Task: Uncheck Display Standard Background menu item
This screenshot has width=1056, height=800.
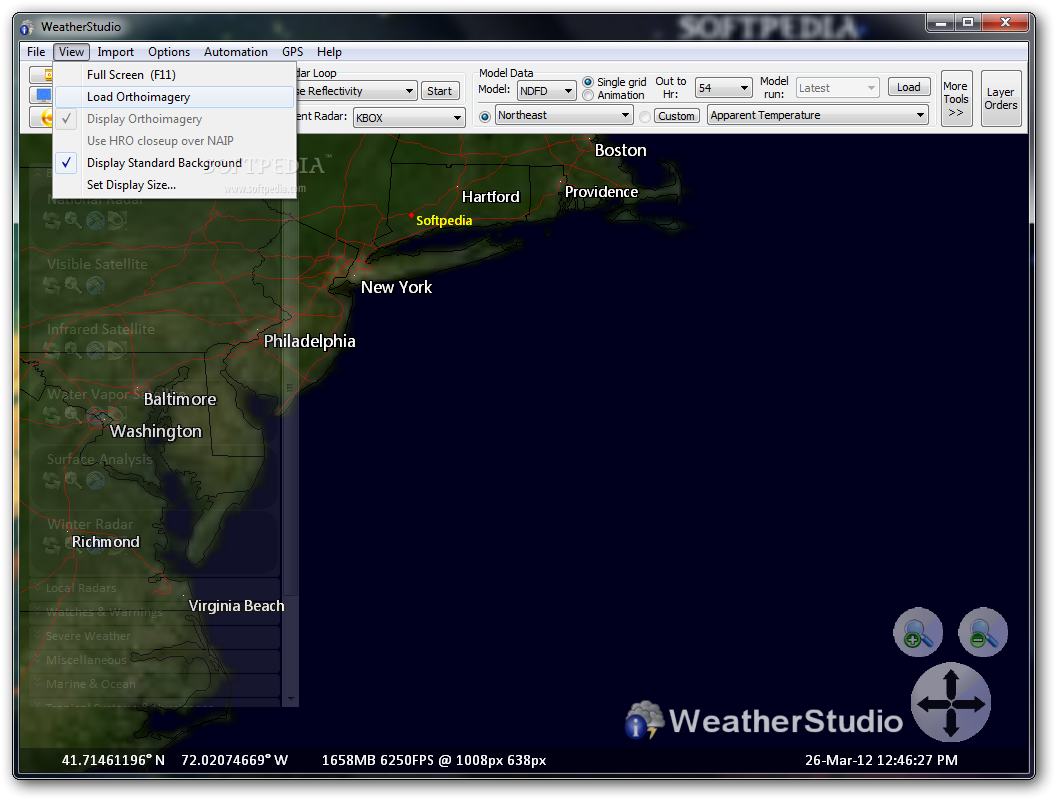Action: coord(174,163)
